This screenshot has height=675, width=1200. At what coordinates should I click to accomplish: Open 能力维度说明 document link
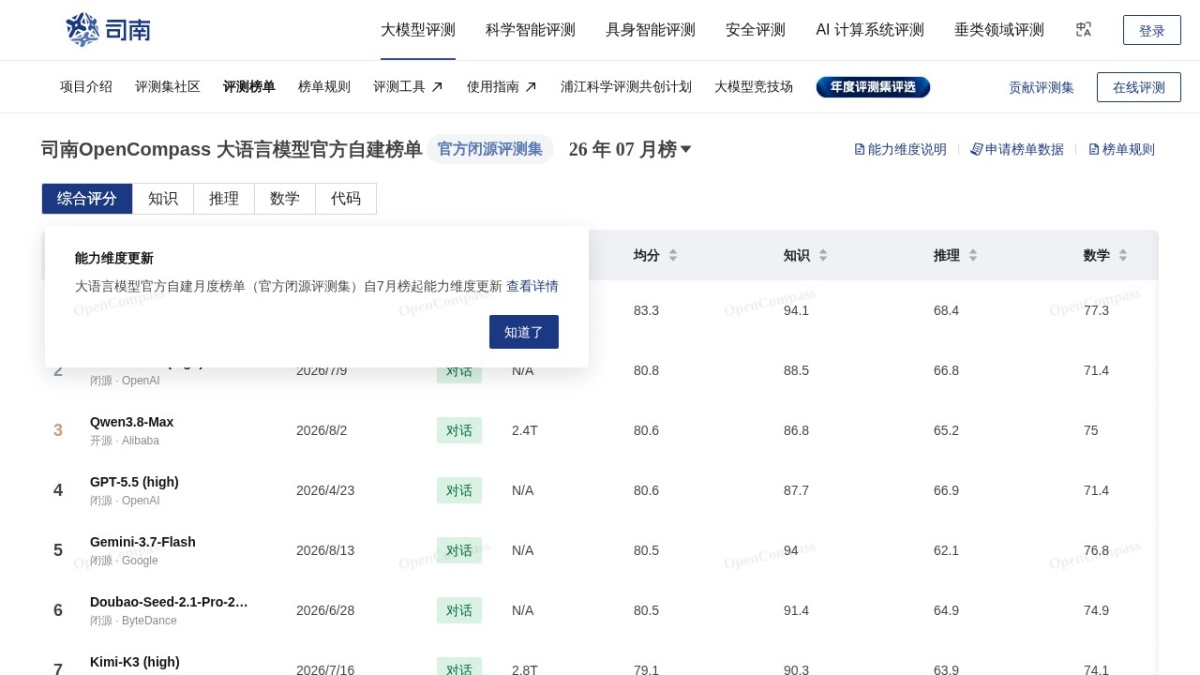900,149
